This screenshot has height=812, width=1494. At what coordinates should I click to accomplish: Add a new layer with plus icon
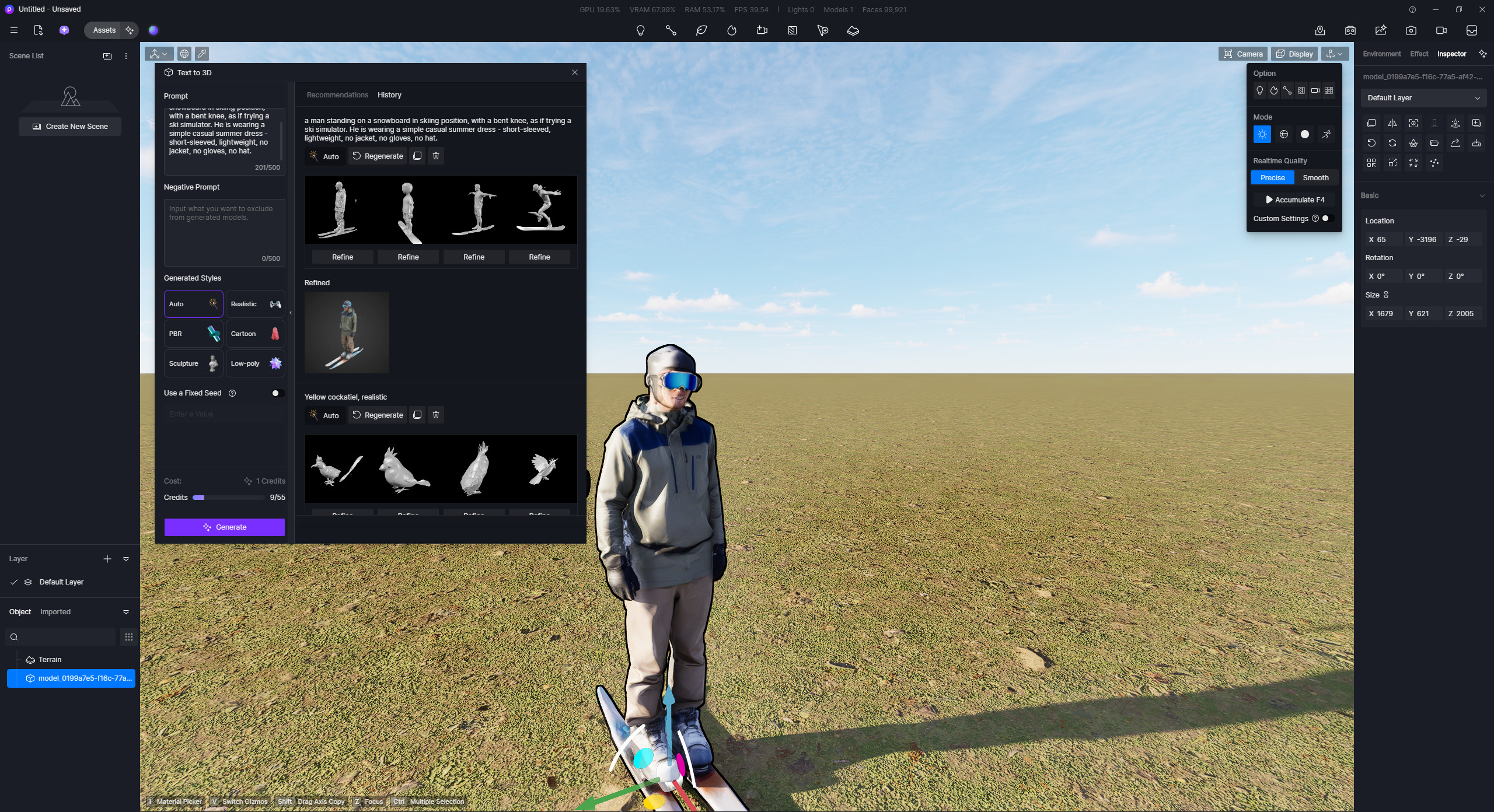(107, 559)
